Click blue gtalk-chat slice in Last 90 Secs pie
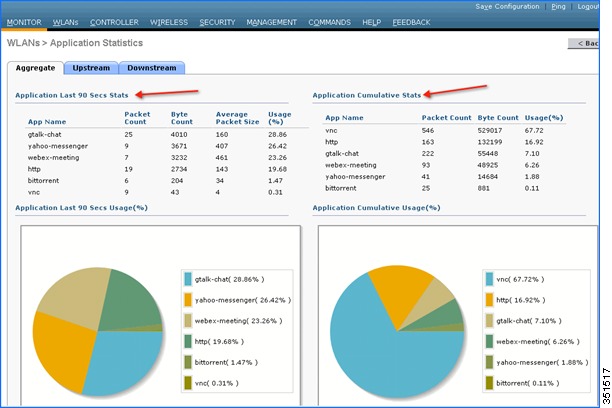The width and height of the screenshot is (612, 408). [x=125, y=361]
